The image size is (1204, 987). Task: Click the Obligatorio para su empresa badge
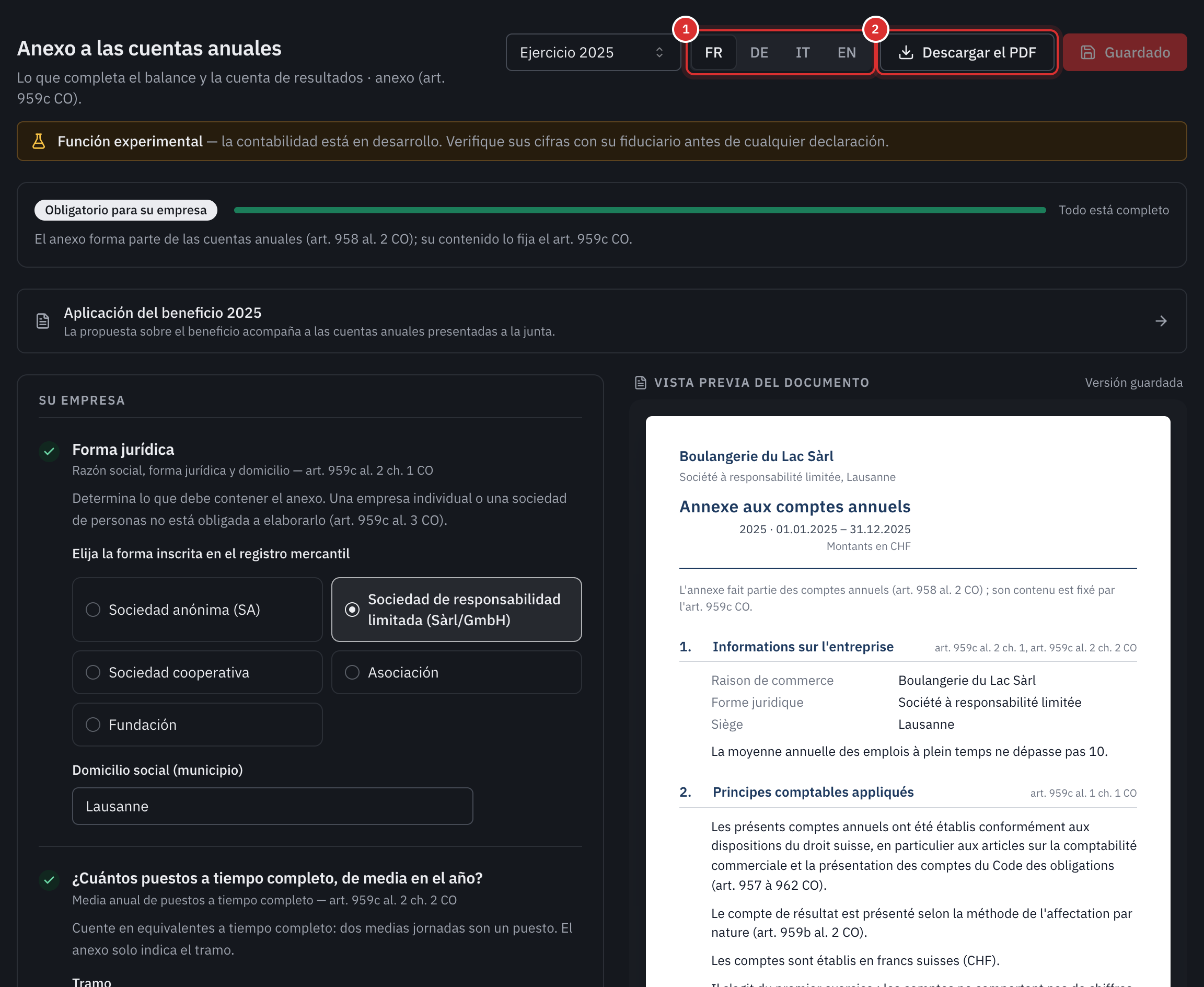pos(125,210)
